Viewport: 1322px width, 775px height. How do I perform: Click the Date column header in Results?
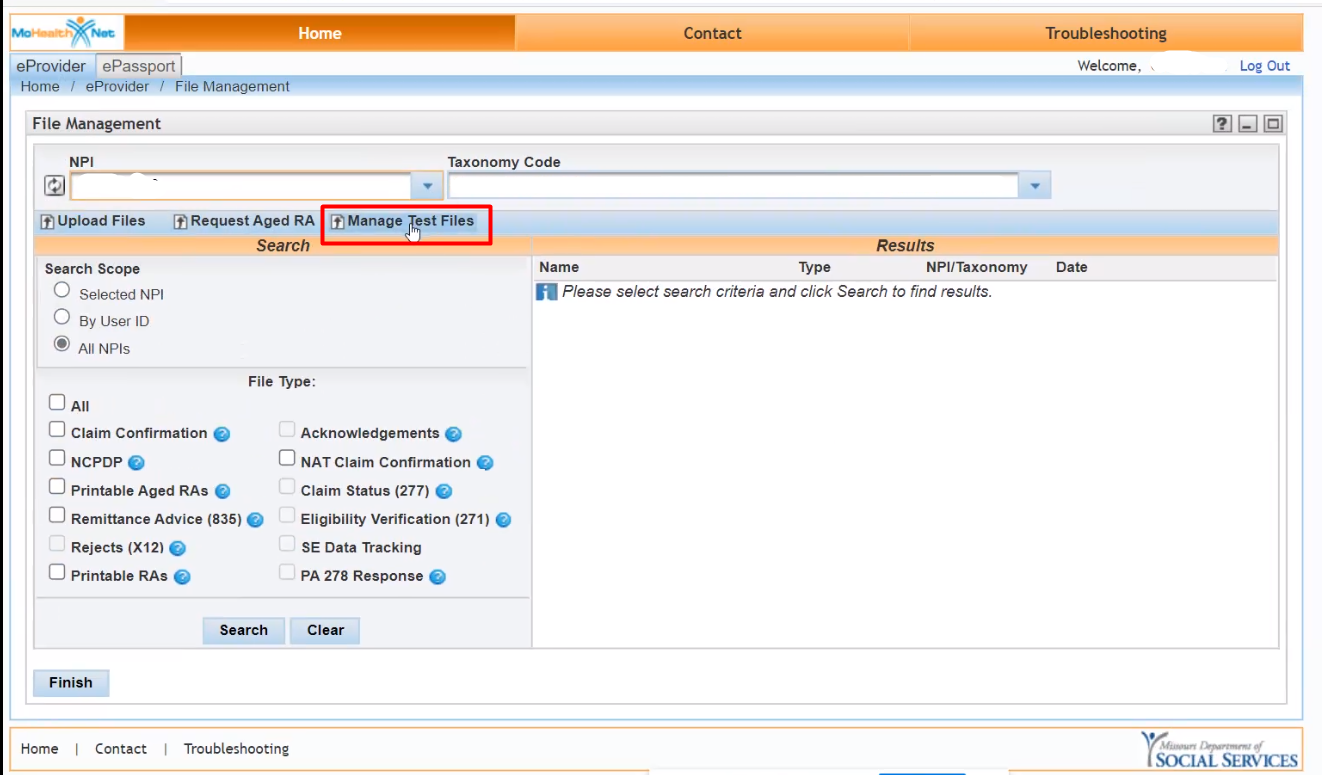[1072, 268]
